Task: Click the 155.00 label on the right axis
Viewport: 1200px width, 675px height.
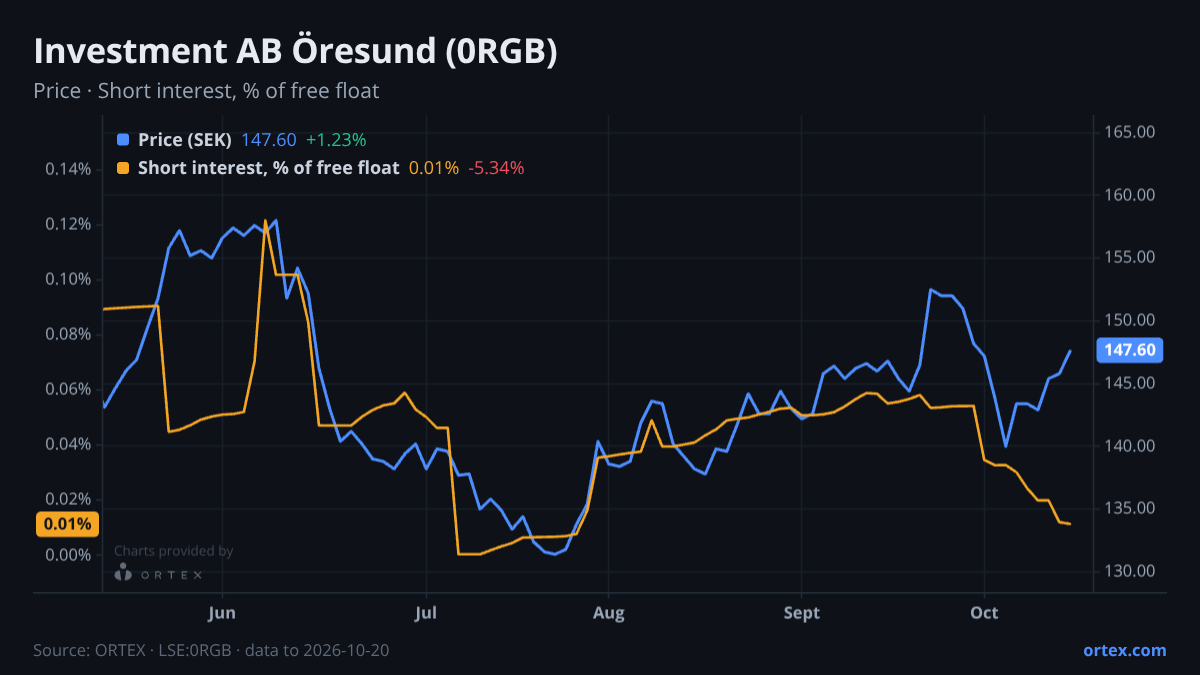Action: click(x=1130, y=257)
